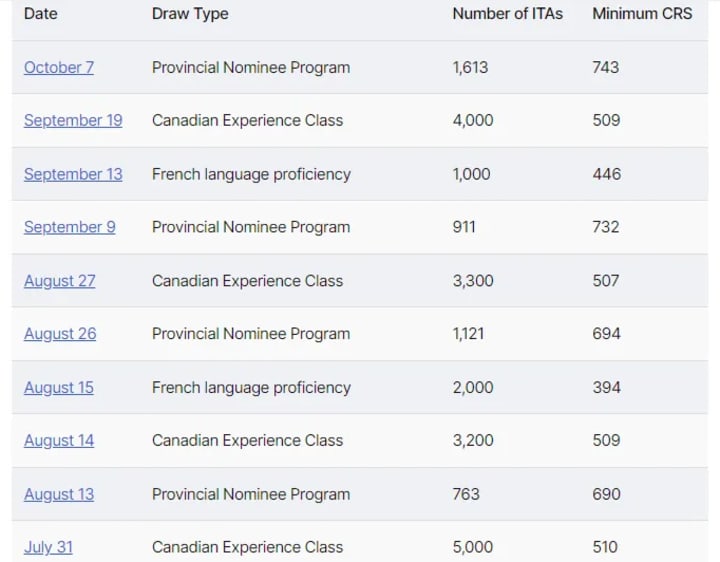Image resolution: width=720 pixels, height=562 pixels.
Task: Click the August 26 date link
Action: 60,334
